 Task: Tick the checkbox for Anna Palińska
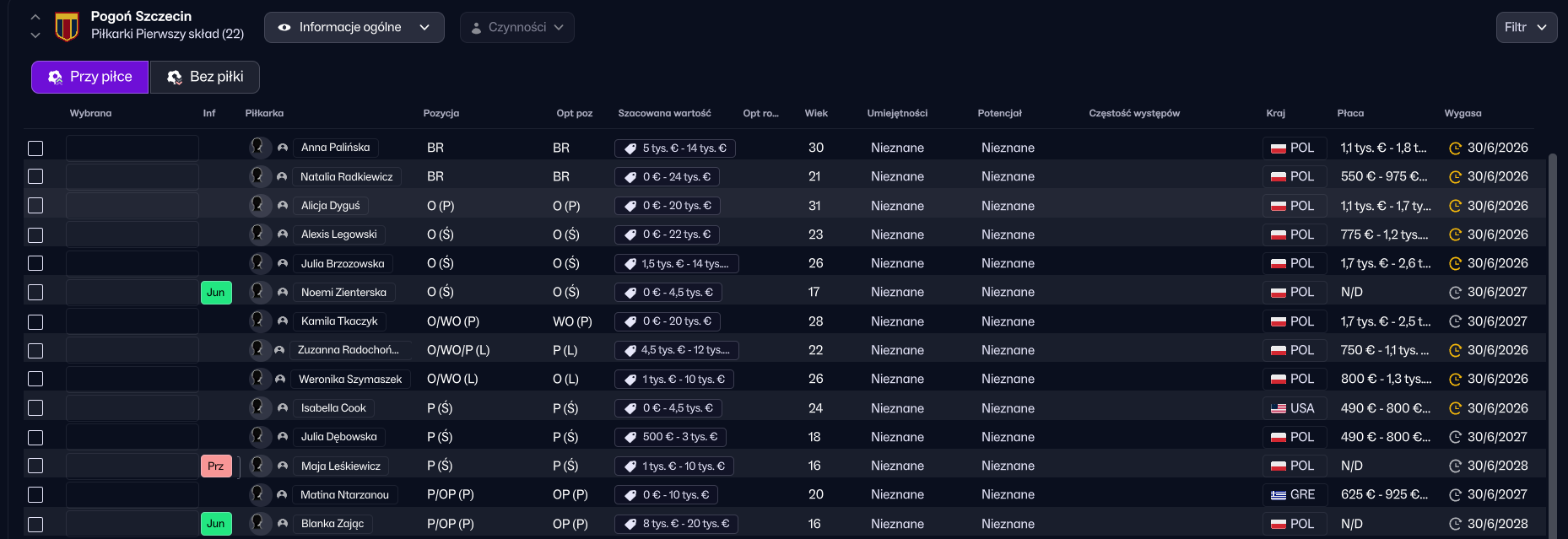[x=35, y=148]
